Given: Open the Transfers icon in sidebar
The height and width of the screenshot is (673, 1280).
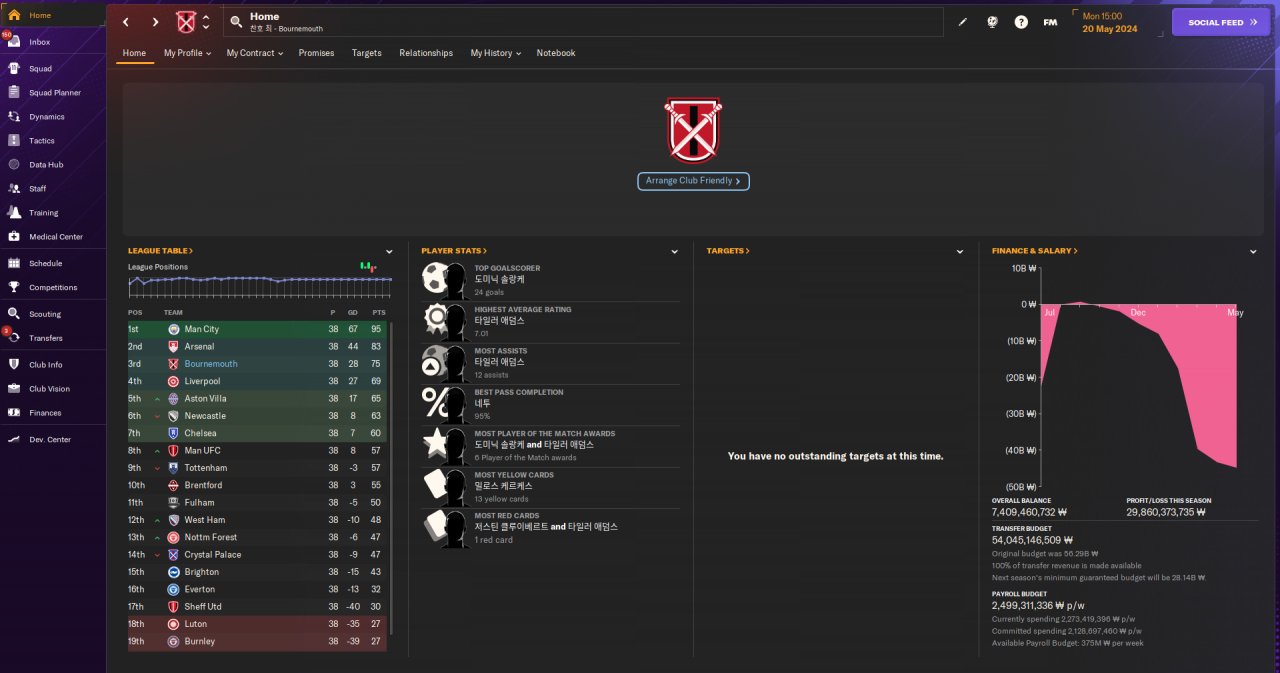Looking at the screenshot, I should [x=14, y=338].
